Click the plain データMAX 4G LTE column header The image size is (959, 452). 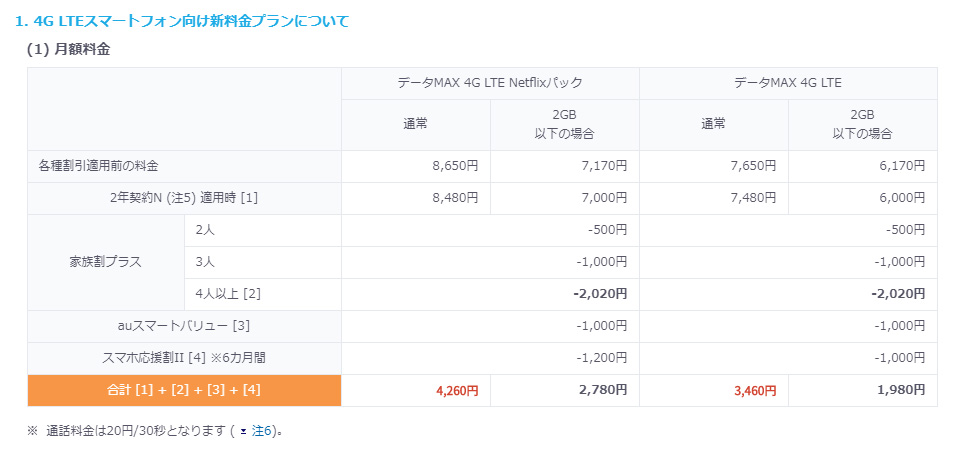point(787,83)
